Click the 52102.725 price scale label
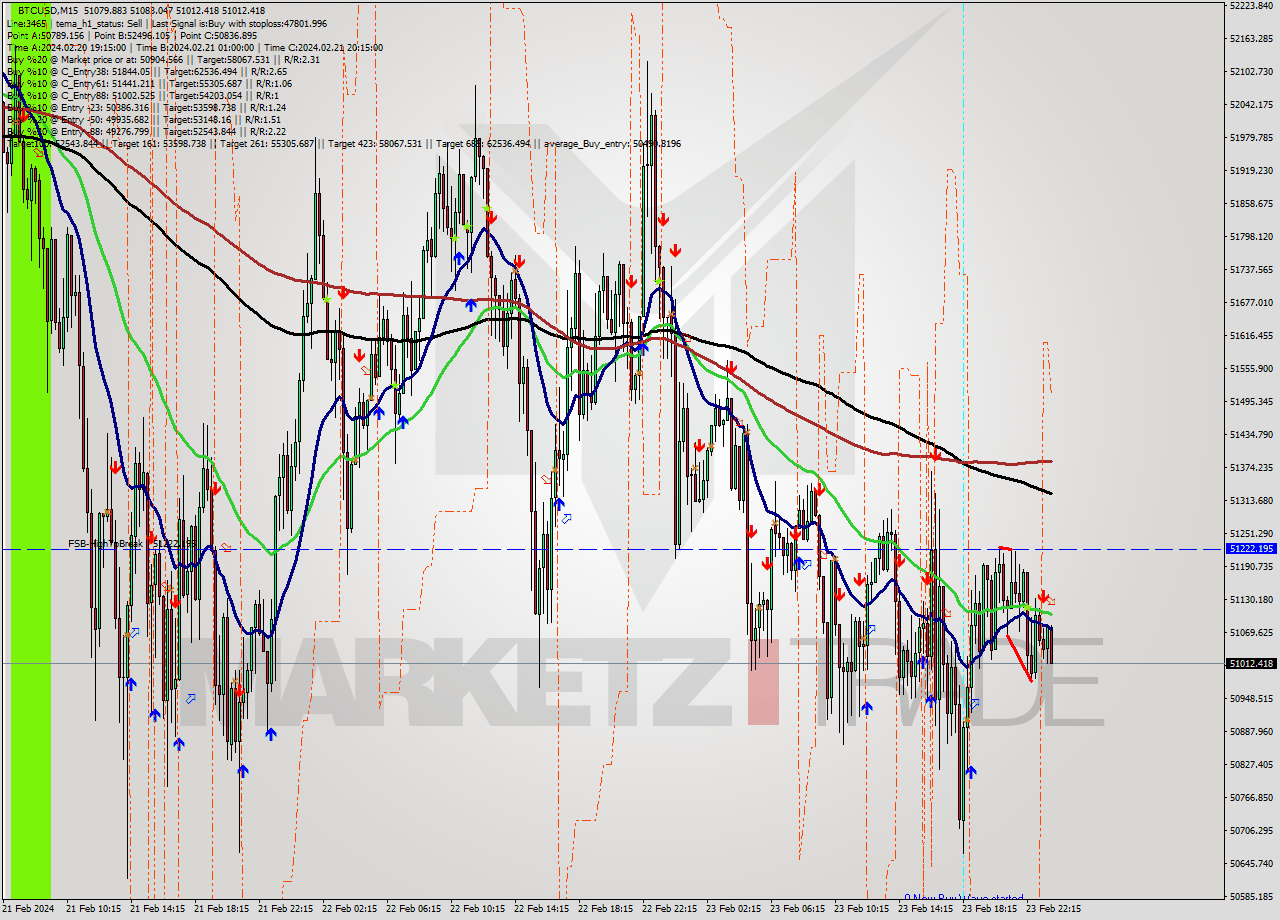This screenshot has height=920, width=1280. click(x=1252, y=71)
